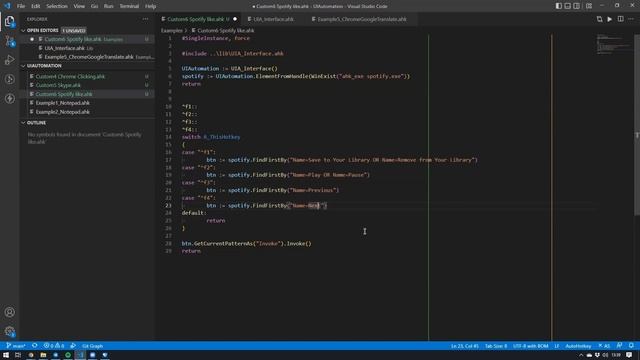Open the File menu
This screenshot has width=640, height=360.
[x=21, y=6]
